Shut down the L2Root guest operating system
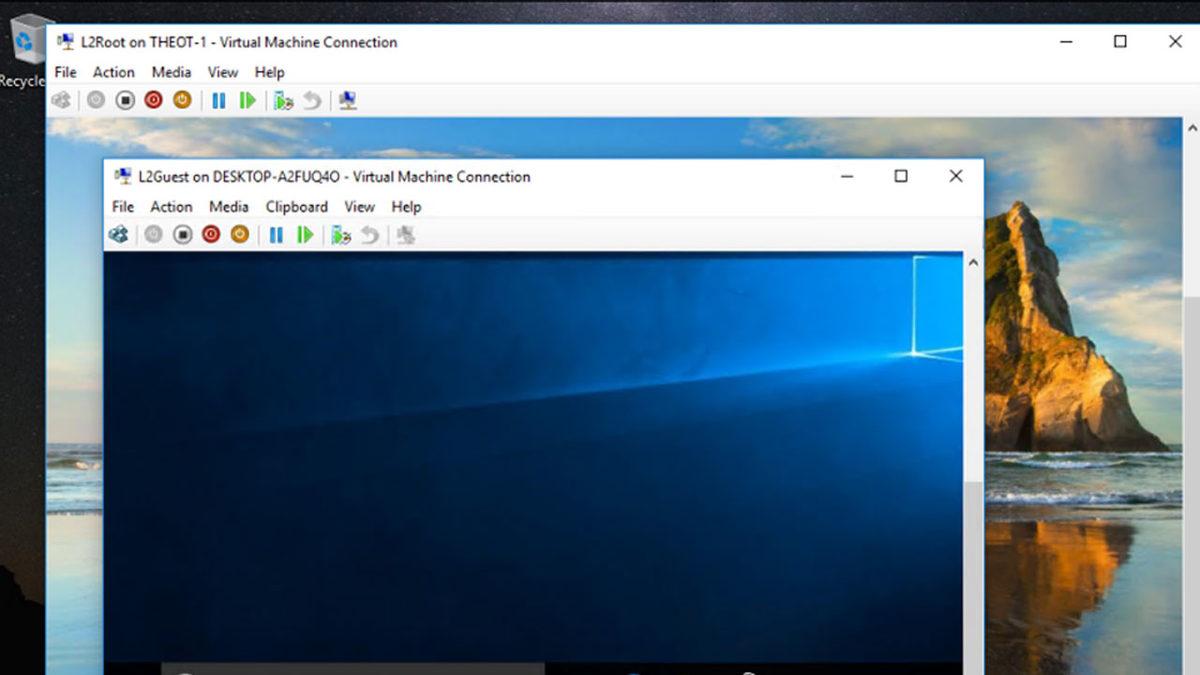The image size is (1200, 675). [x=151, y=99]
